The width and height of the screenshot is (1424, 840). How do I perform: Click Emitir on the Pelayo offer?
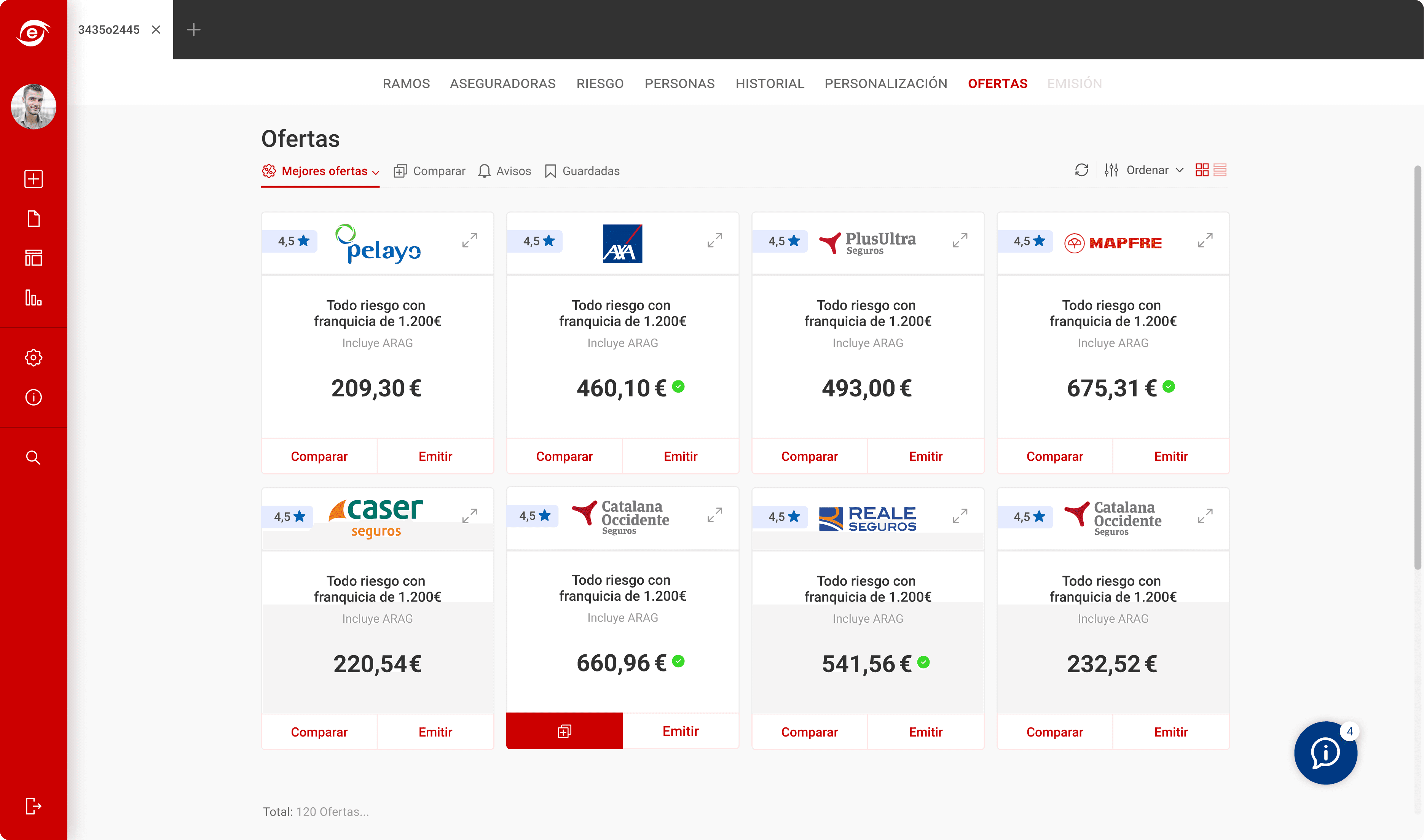coord(435,456)
